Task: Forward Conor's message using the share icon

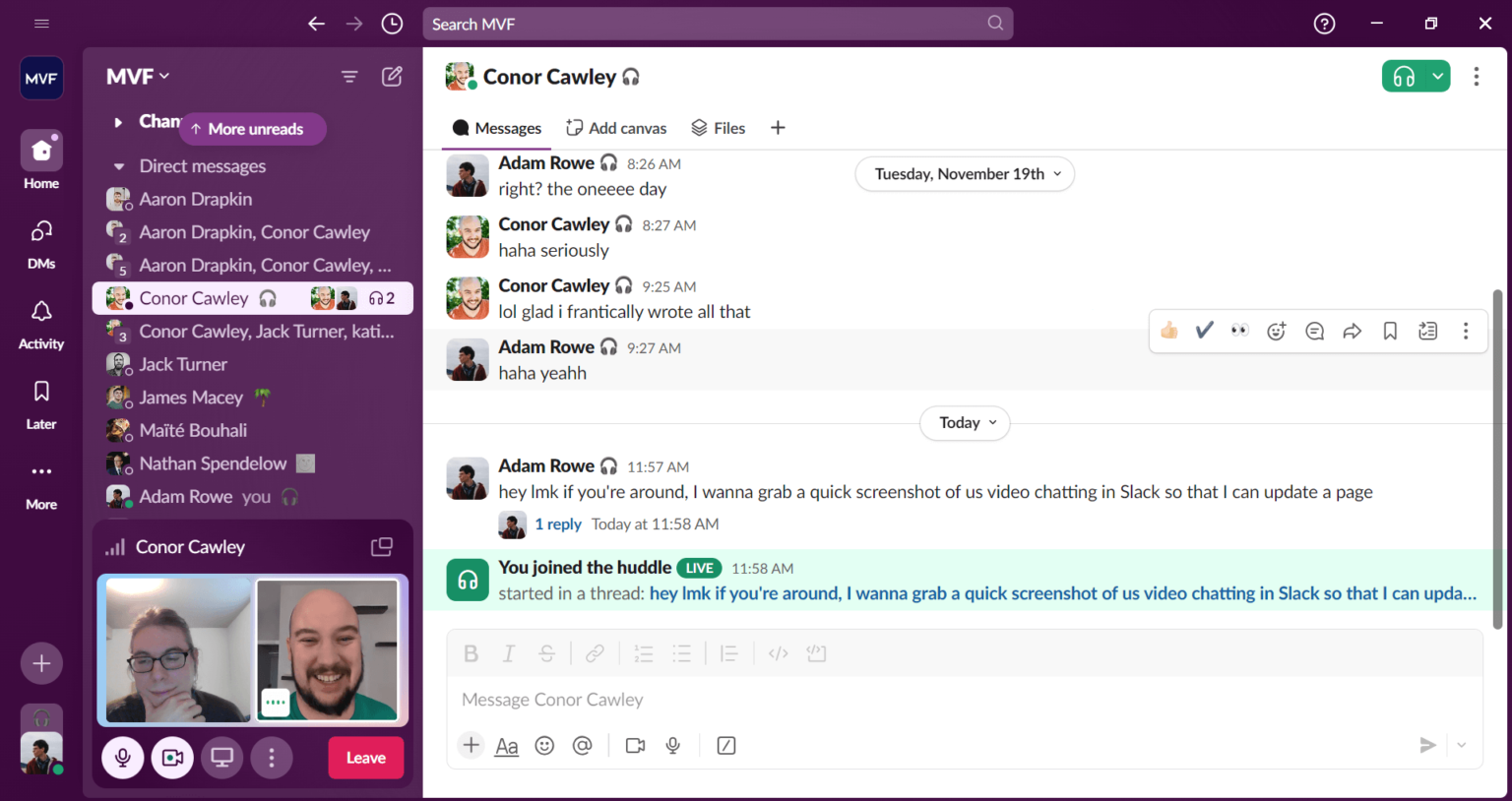Action: [1352, 331]
